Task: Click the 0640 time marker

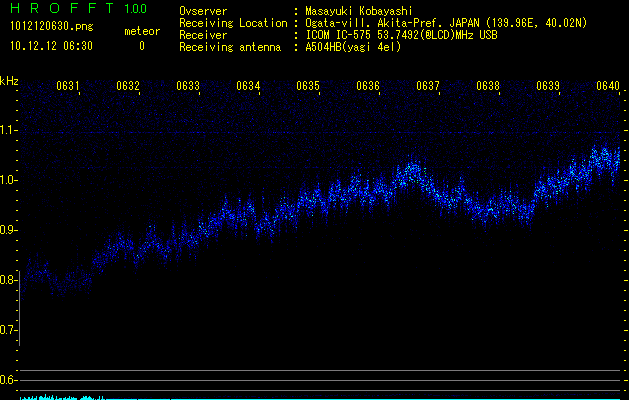Action: [x=608, y=87]
